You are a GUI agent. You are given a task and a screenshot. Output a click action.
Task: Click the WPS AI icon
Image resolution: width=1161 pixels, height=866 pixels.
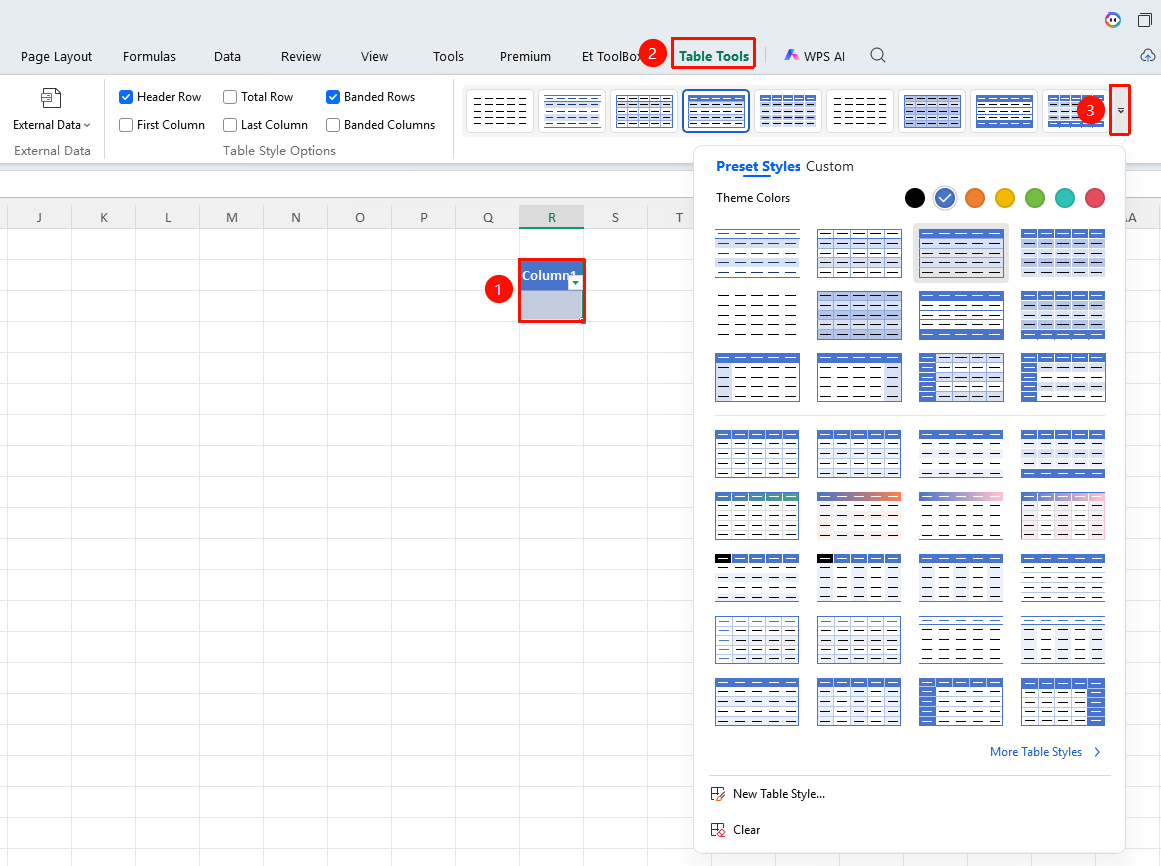[792, 56]
